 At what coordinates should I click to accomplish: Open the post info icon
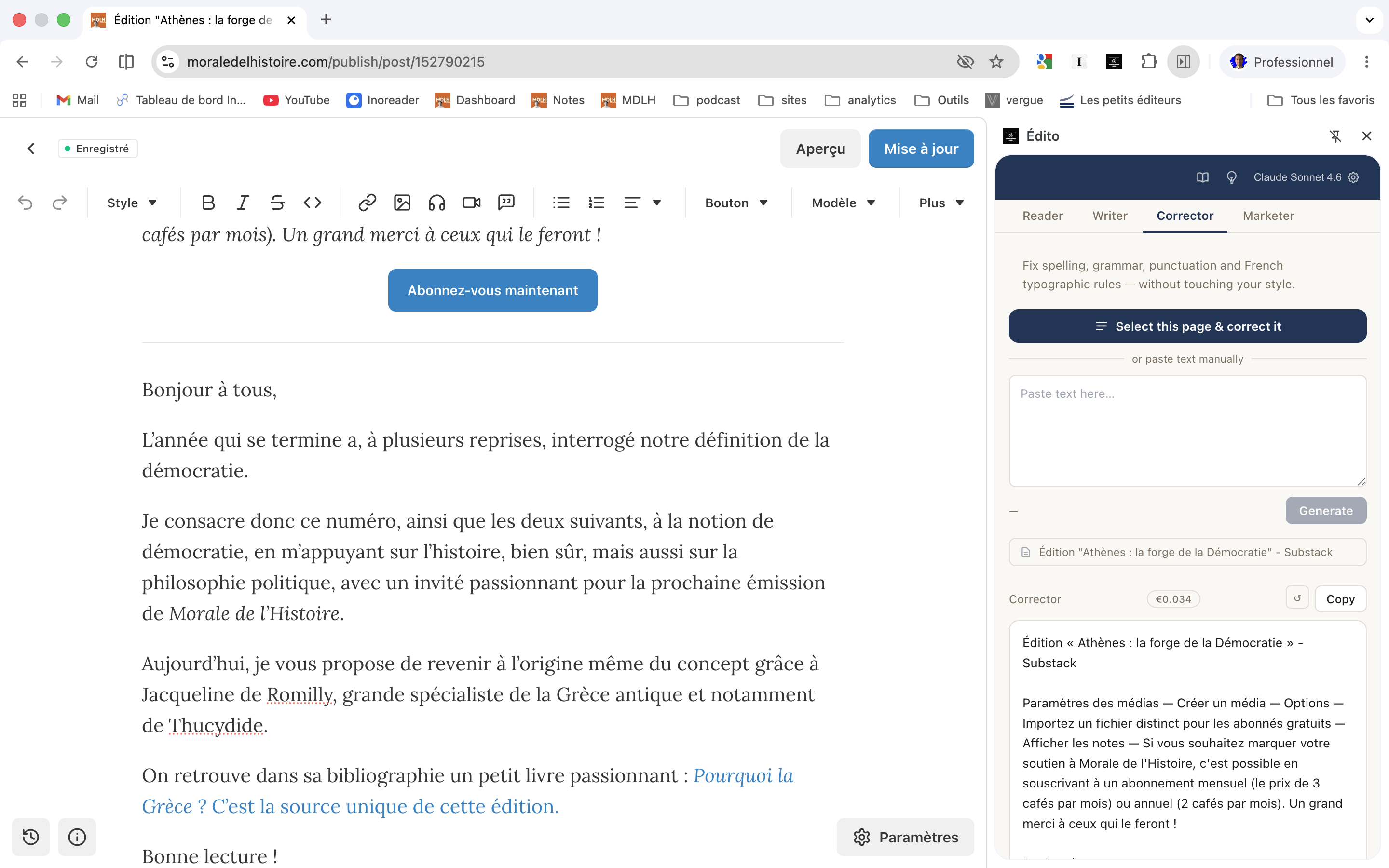(x=77, y=837)
